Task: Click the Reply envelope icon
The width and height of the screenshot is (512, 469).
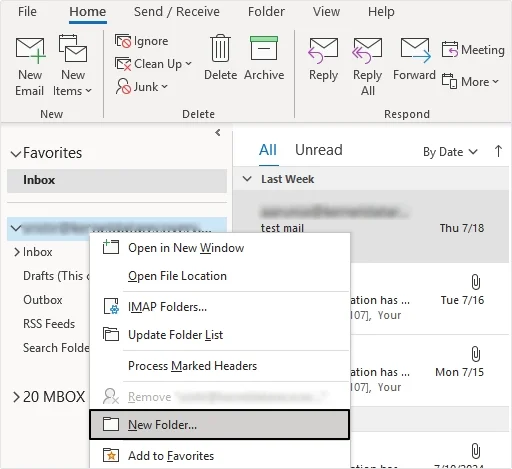Action: point(323,50)
